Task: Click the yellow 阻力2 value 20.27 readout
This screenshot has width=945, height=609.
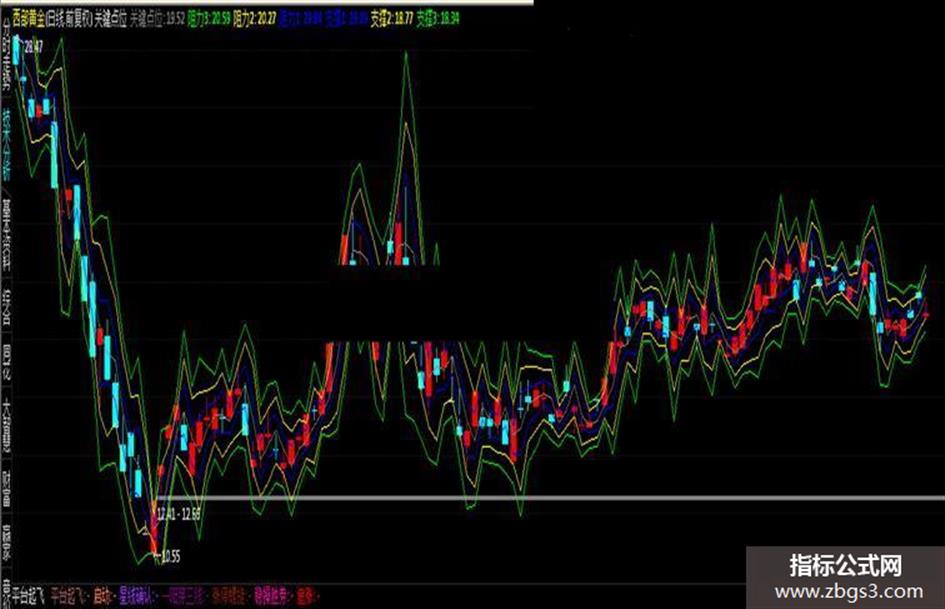Action: (254, 19)
